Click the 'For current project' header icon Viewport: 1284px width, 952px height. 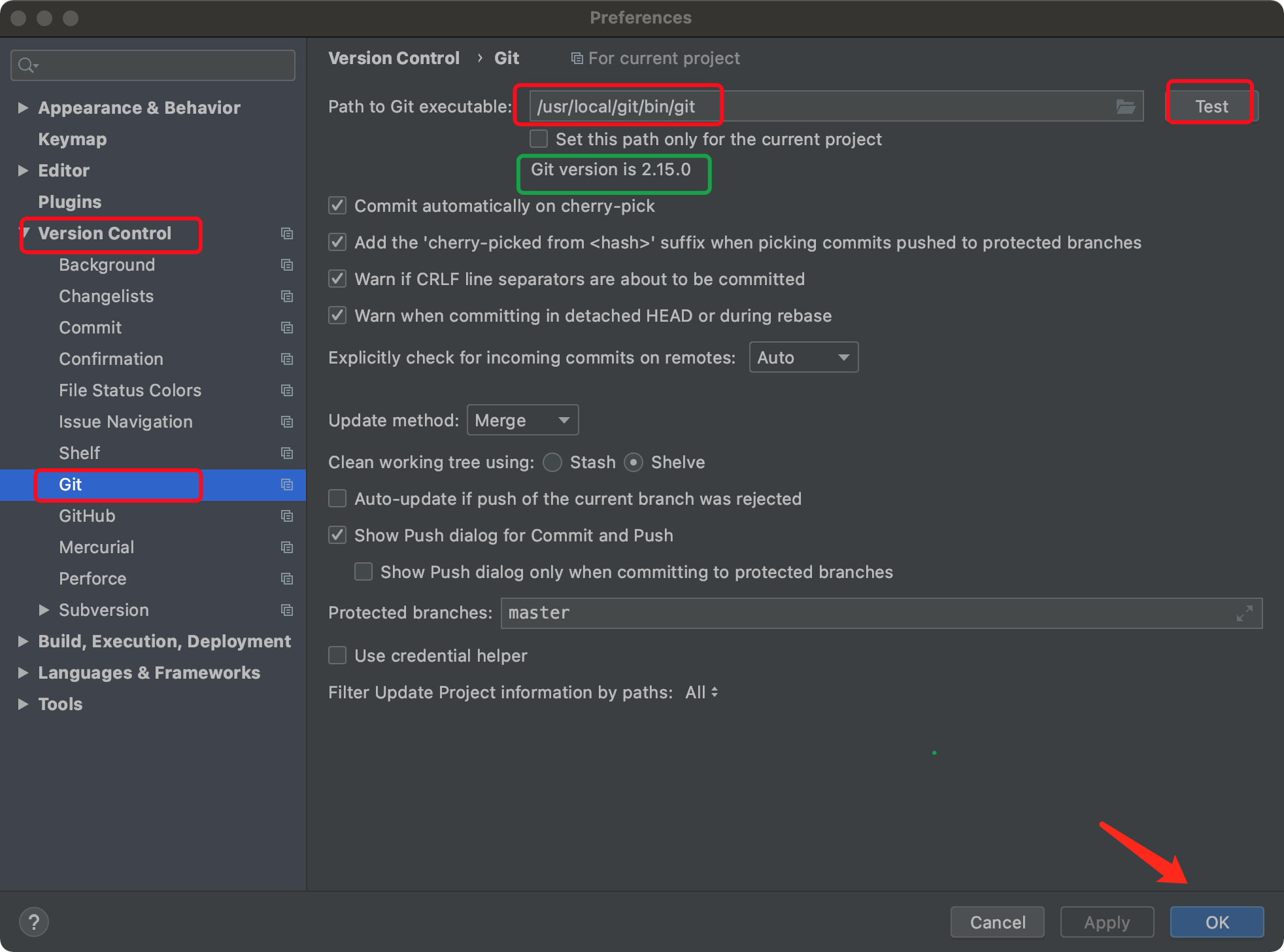coord(577,59)
